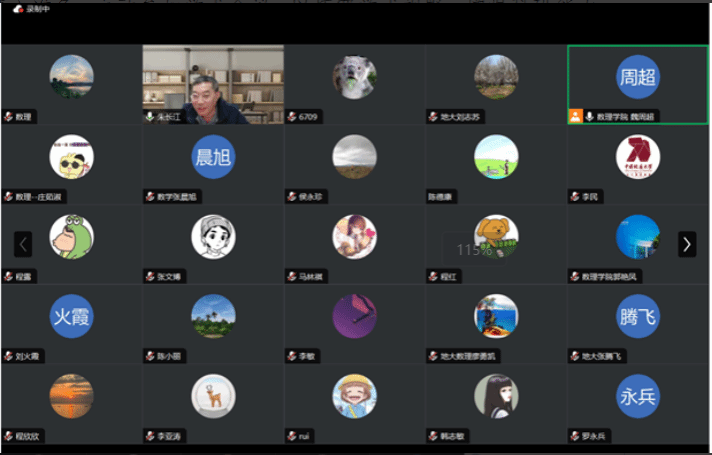Go to the next page of participants
The image size is (712, 455).
coord(687,244)
